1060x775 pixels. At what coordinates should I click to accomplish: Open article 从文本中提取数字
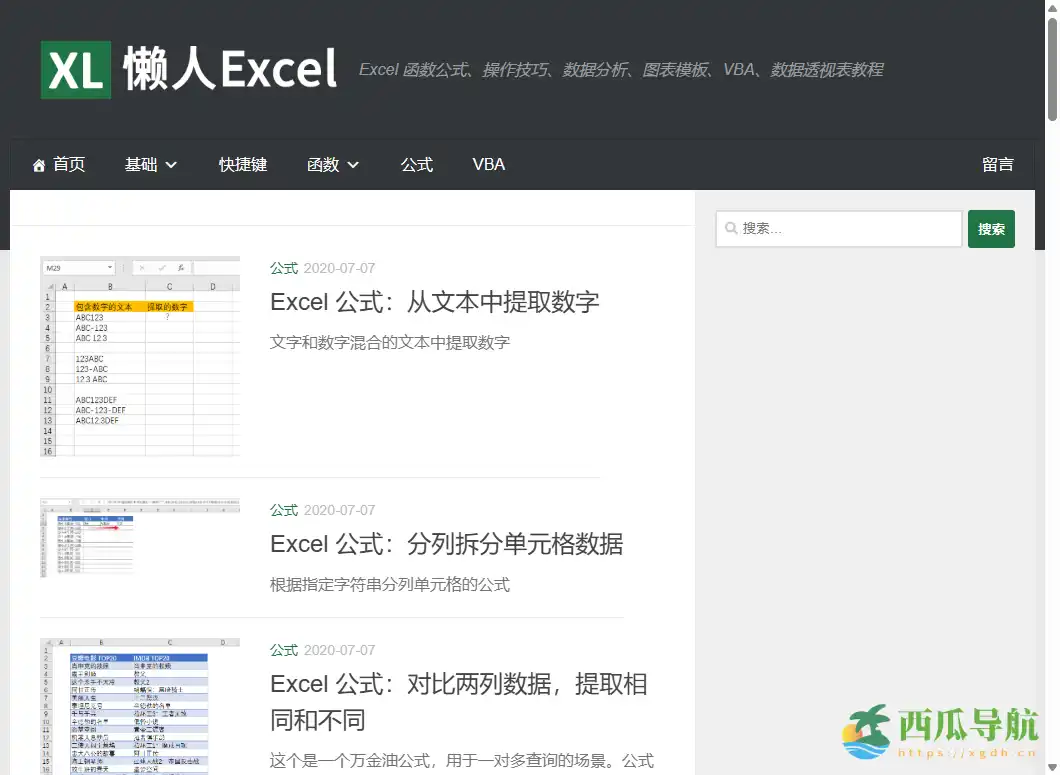[434, 301]
